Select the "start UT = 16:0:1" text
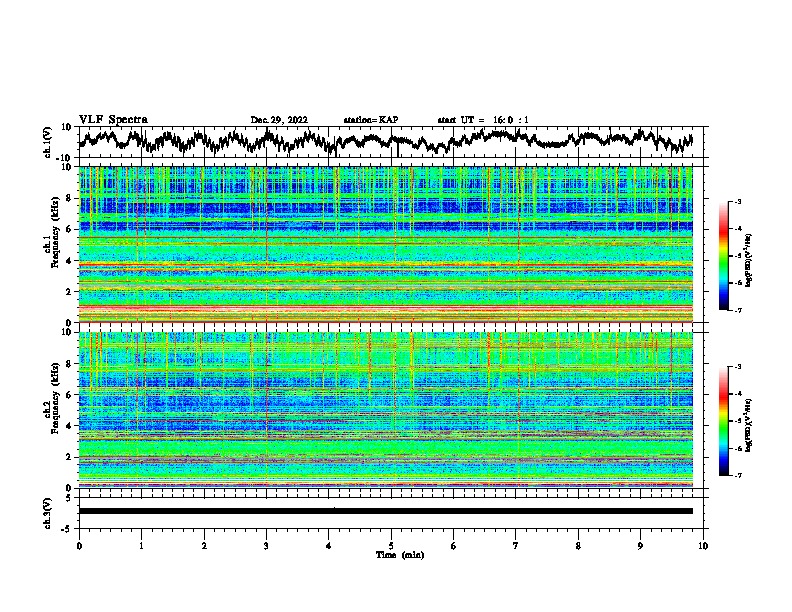 pos(483,120)
